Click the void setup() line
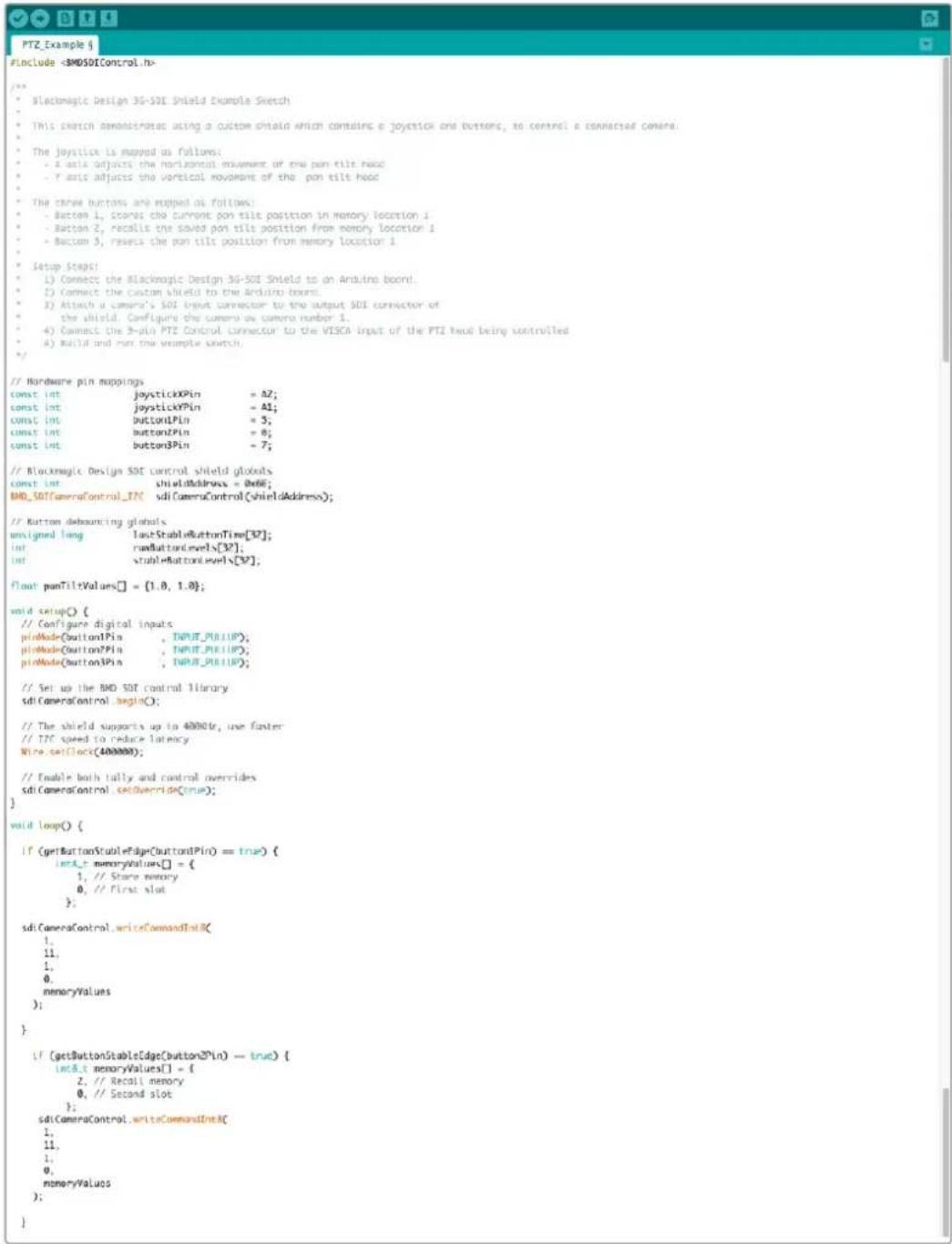This screenshot has height=1244, width=952. [50, 612]
